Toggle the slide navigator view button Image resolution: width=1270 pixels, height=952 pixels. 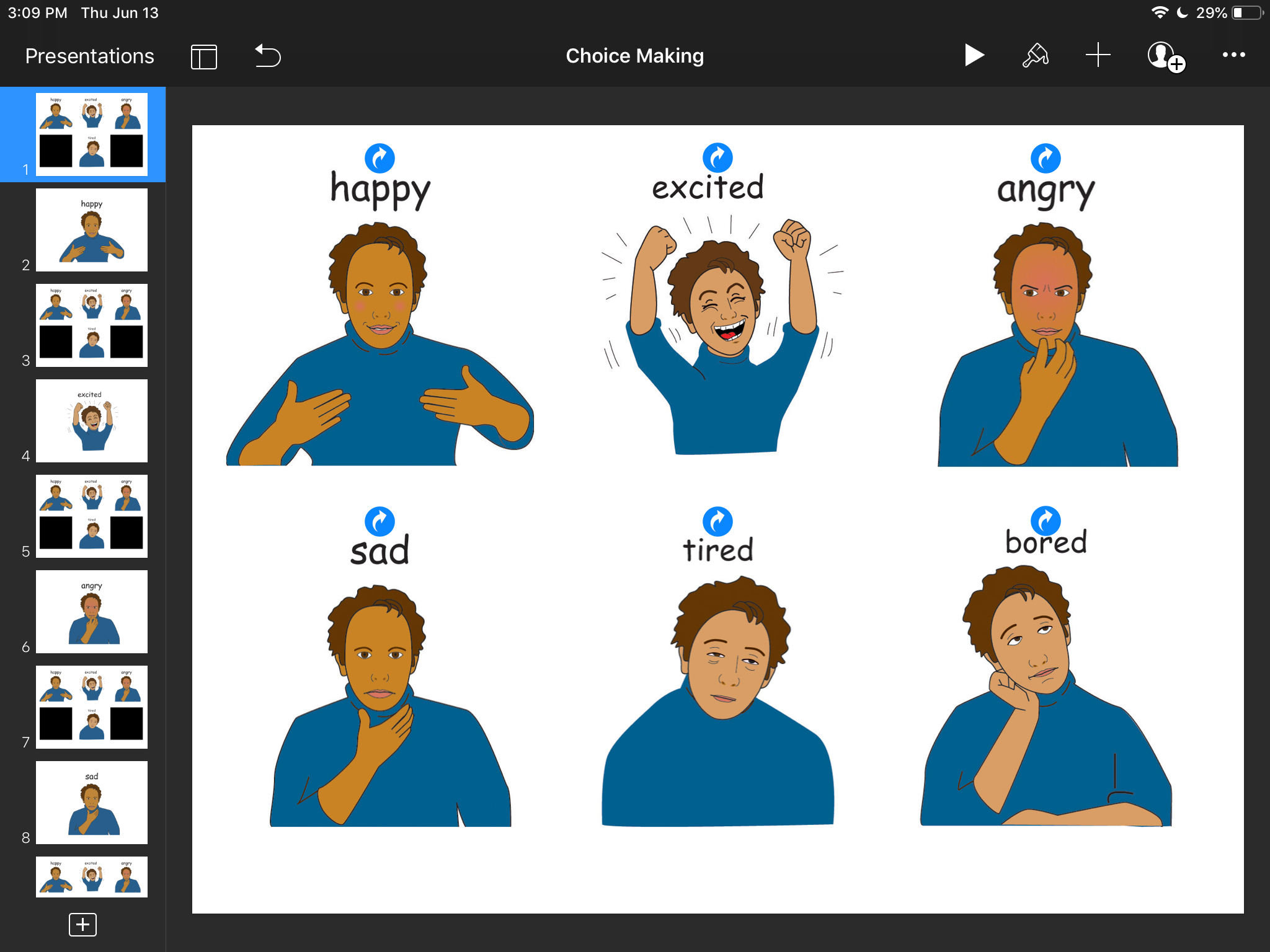(203, 56)
